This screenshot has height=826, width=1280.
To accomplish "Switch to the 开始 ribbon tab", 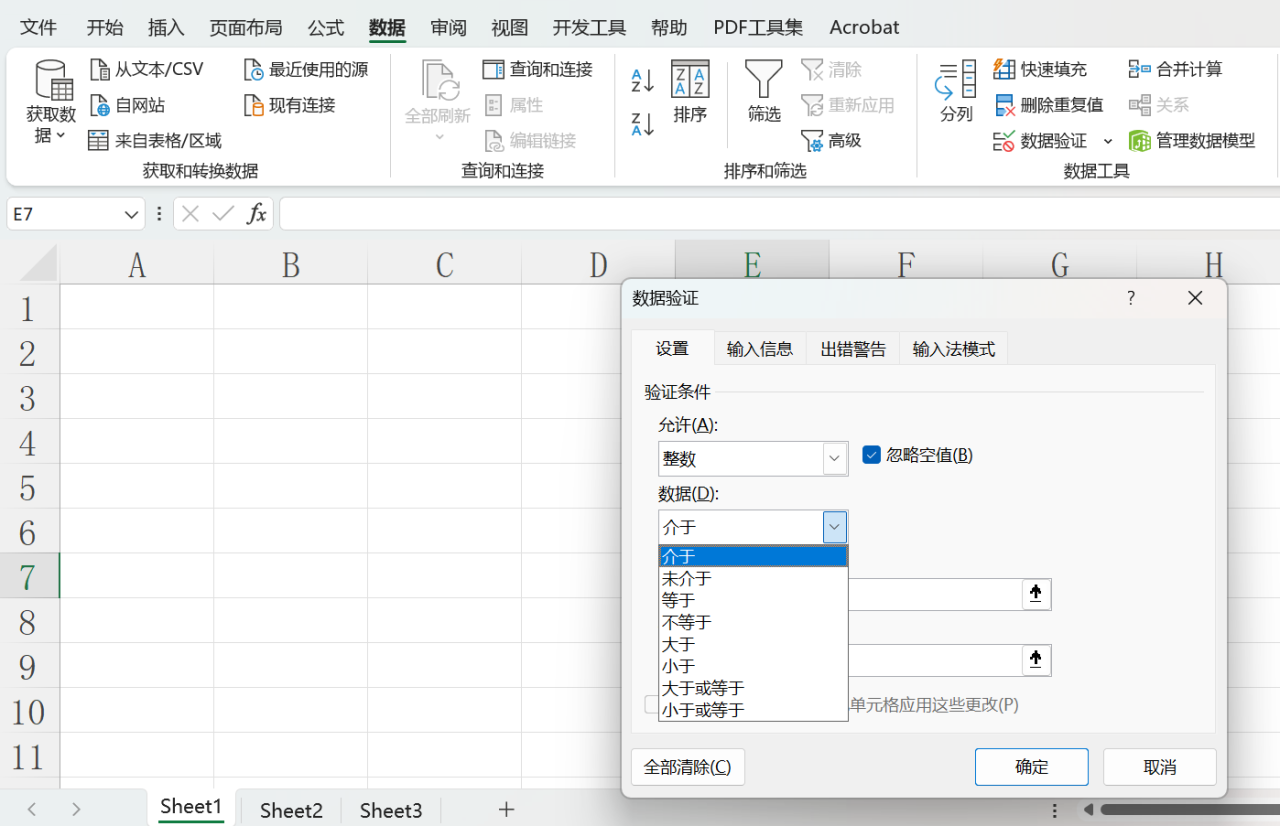I will pos(105,27).
